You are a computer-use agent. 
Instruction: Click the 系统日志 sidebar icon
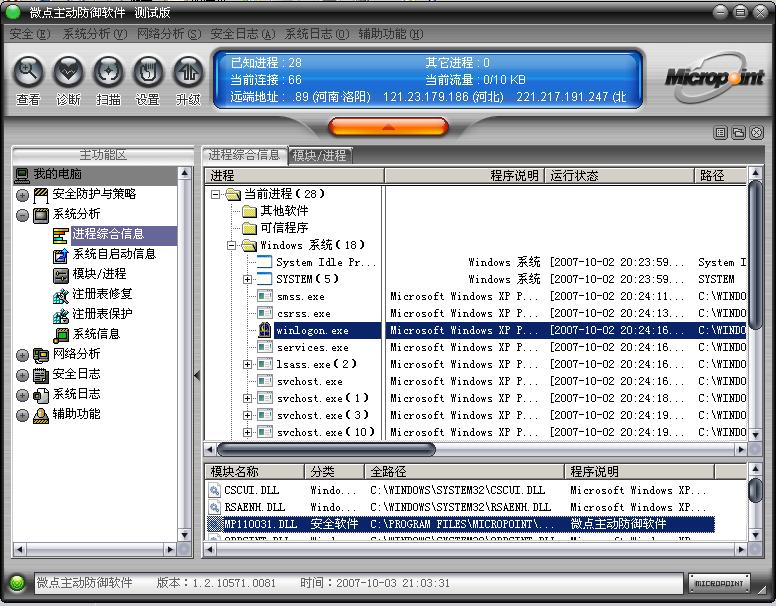41,395
